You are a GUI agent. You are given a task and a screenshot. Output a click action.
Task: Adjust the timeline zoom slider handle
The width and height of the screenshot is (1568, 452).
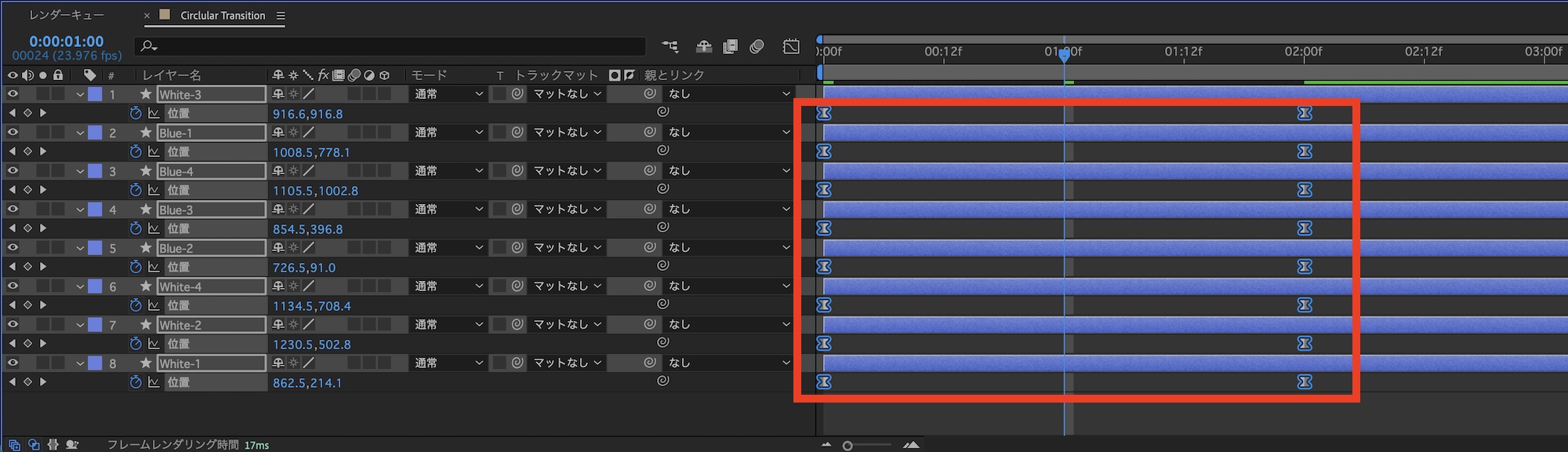[848, 446]
